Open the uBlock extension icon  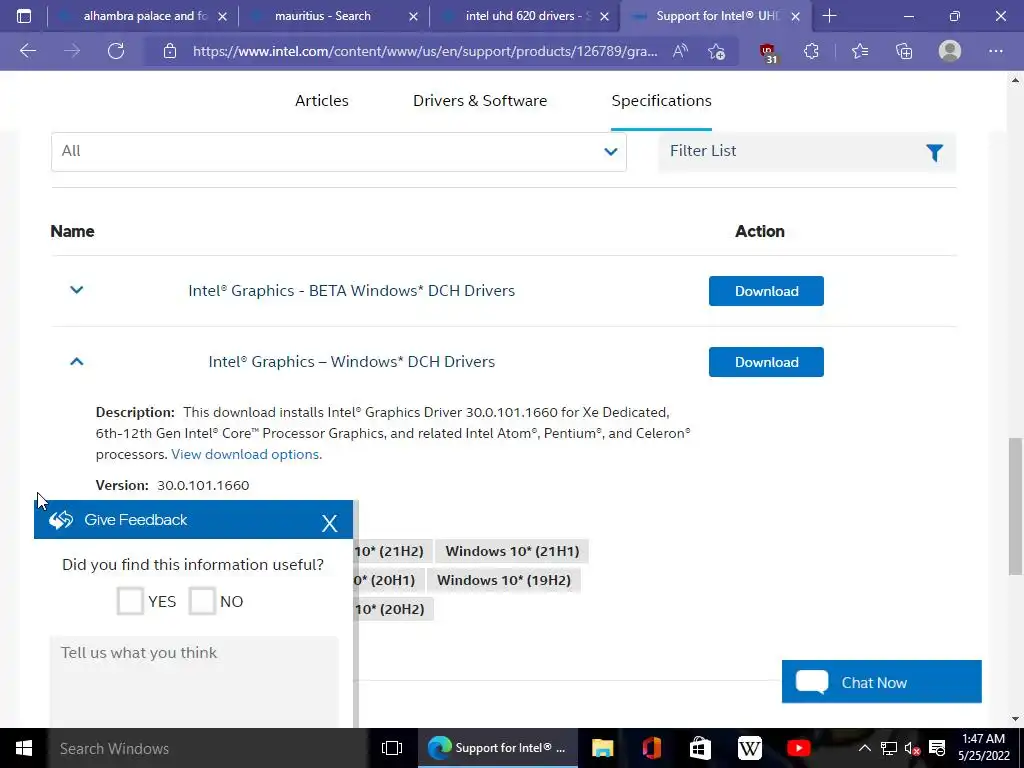coord(768,52)
